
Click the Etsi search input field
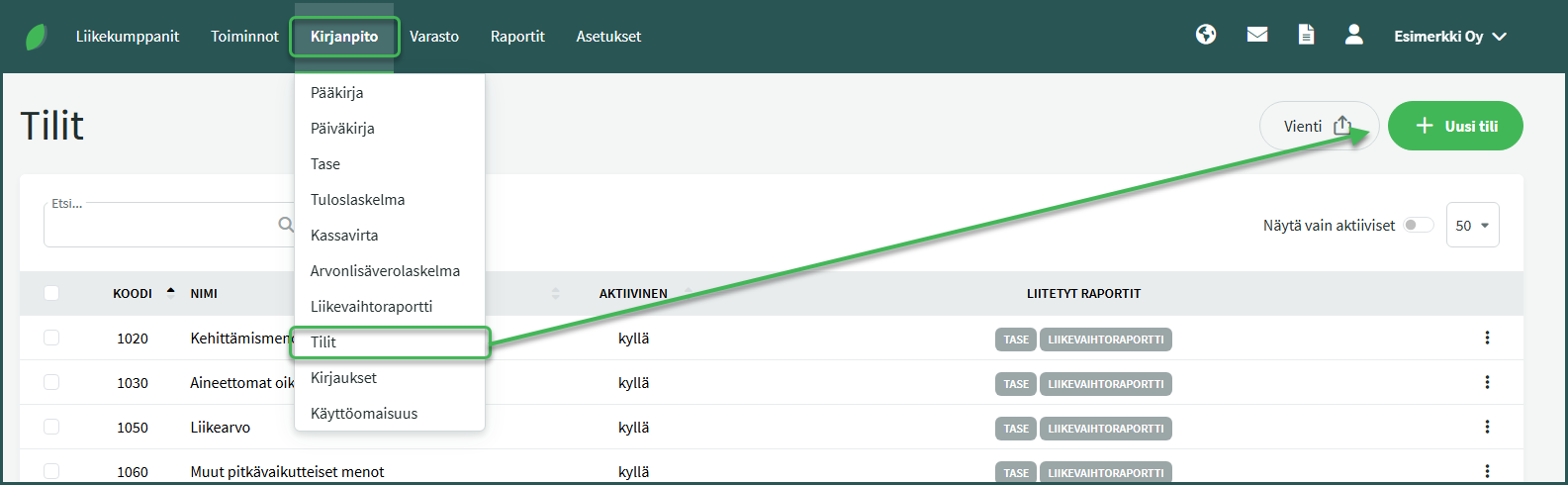pos(158,227)
